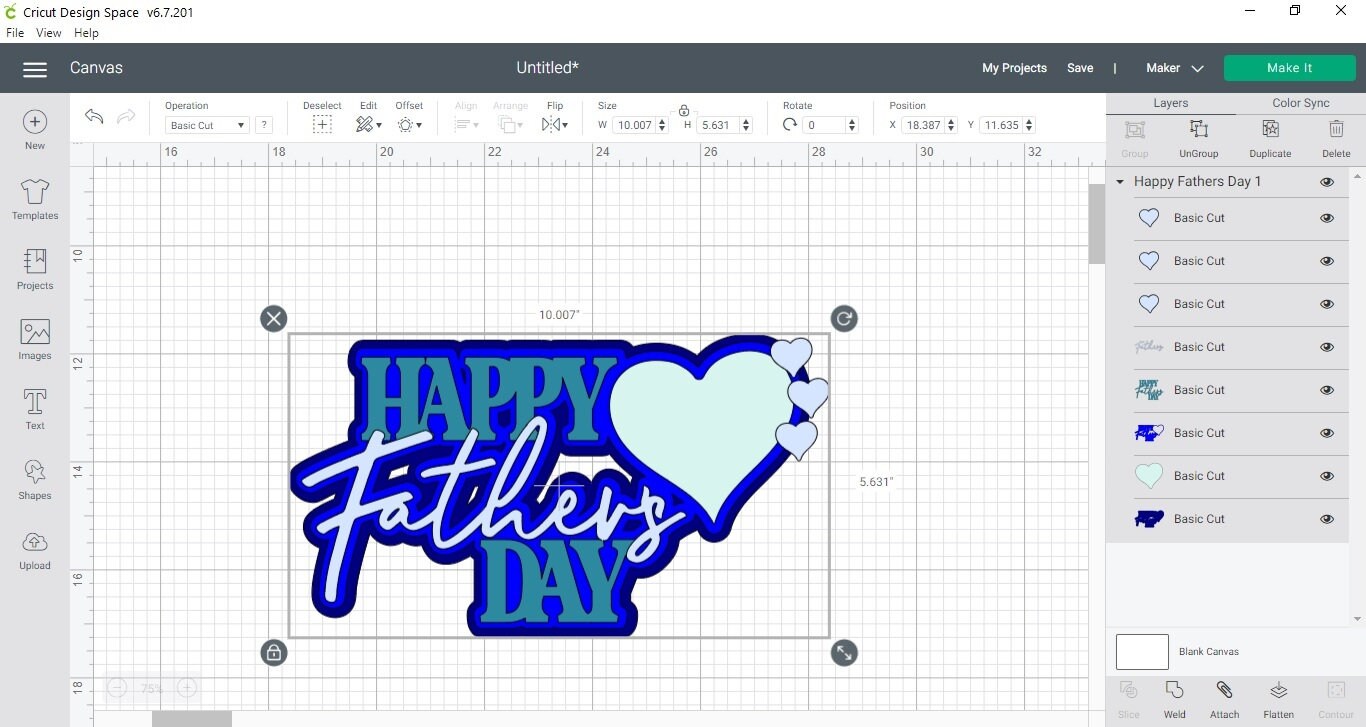
Task: Hide the bottom dark blue background layer
Action: (x=1327, y=519)
